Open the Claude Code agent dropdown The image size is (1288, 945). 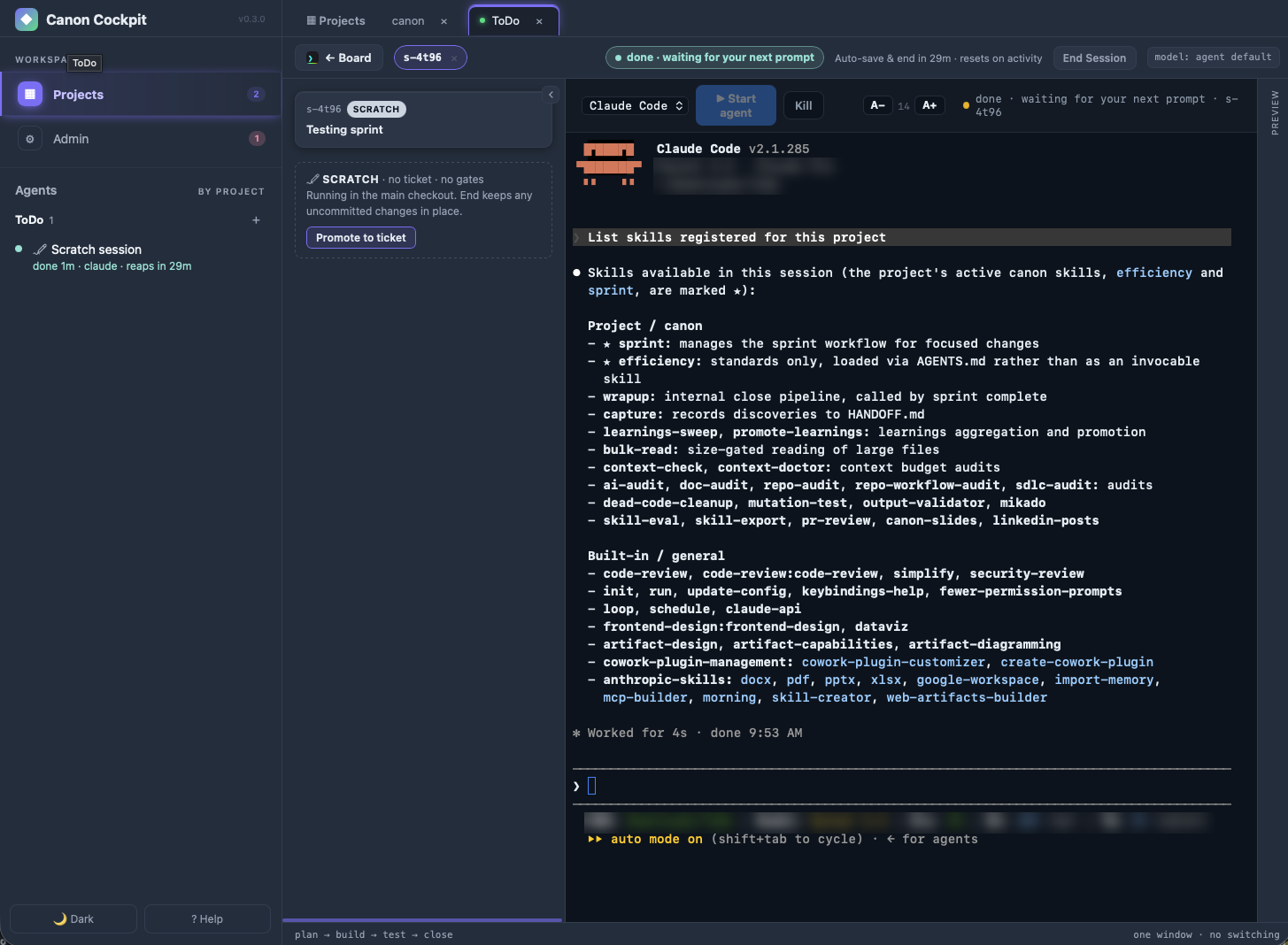tap(636, 105)
